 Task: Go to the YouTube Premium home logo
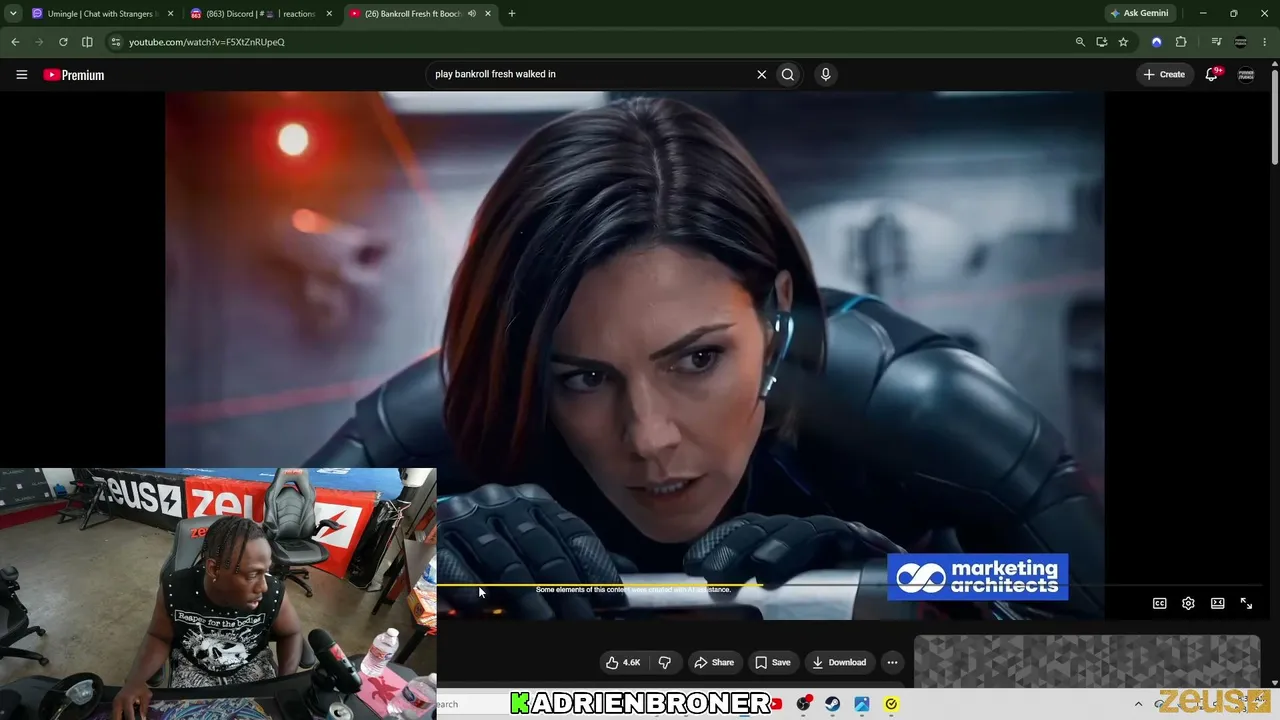tap(74, 75)
